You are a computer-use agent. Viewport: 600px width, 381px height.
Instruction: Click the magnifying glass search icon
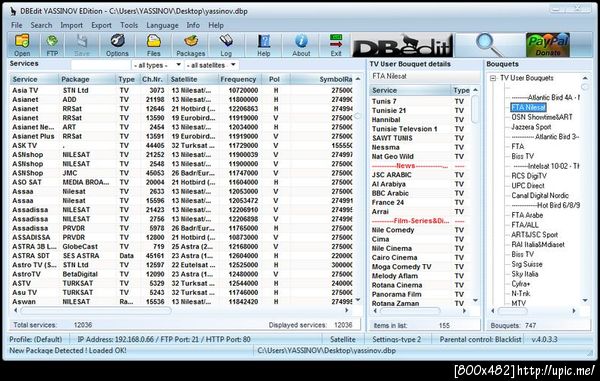(x=490, y=45)
